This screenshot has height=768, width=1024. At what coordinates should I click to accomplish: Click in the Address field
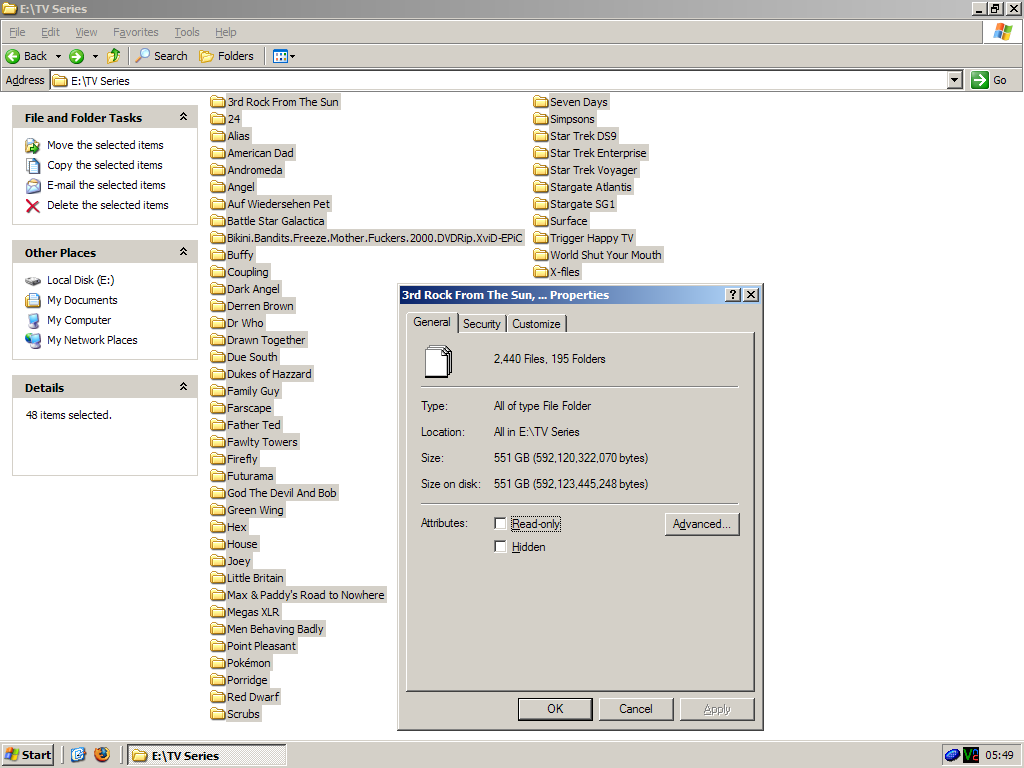click(x=499, y=80)
